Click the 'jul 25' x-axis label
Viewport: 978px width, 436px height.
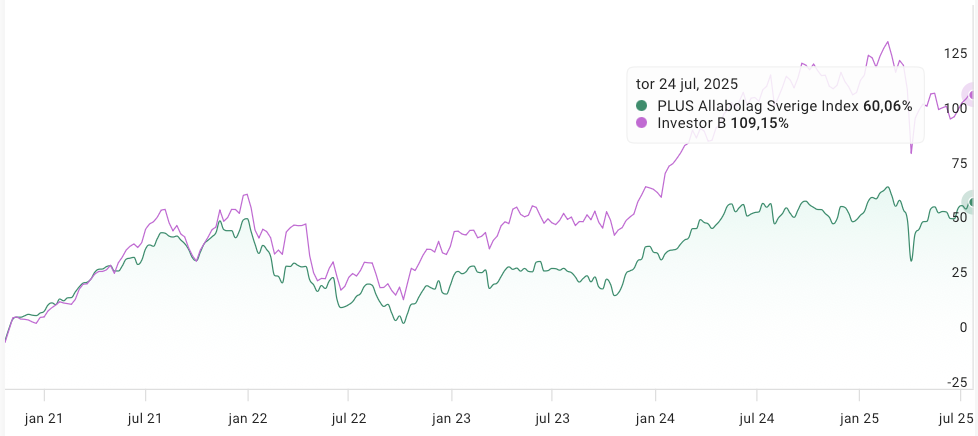click(956, 418)
